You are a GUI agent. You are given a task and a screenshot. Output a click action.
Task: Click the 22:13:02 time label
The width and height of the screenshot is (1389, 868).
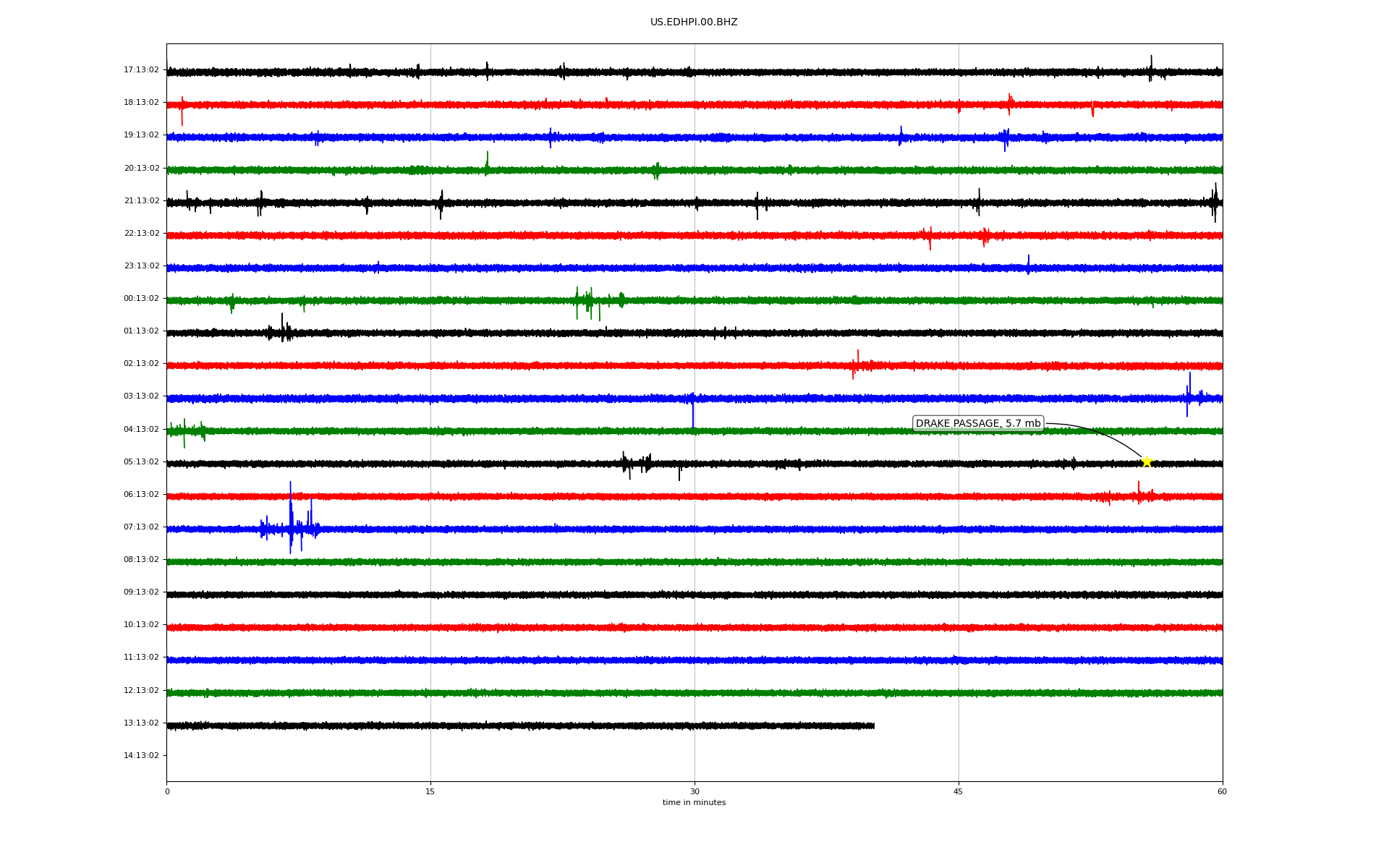141,234
